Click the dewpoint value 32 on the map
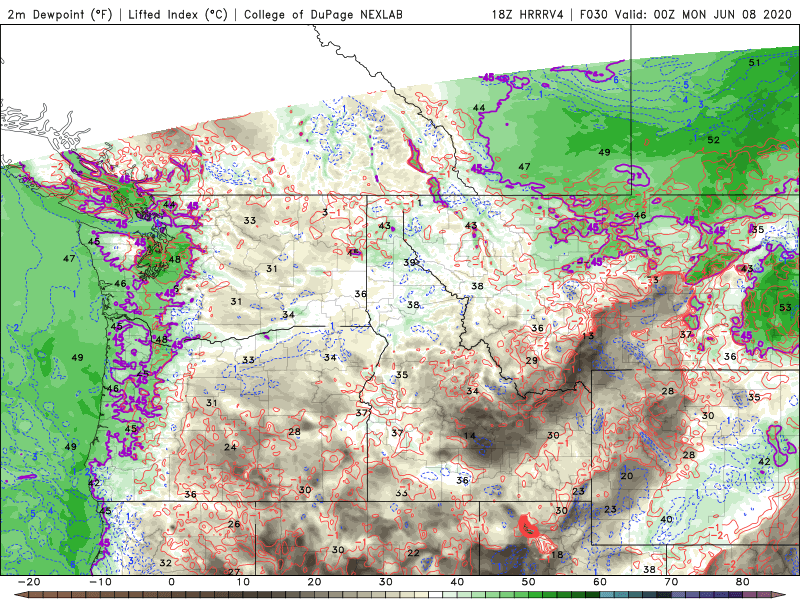Viewport: 800px width, 600px height. click(165, 563)
